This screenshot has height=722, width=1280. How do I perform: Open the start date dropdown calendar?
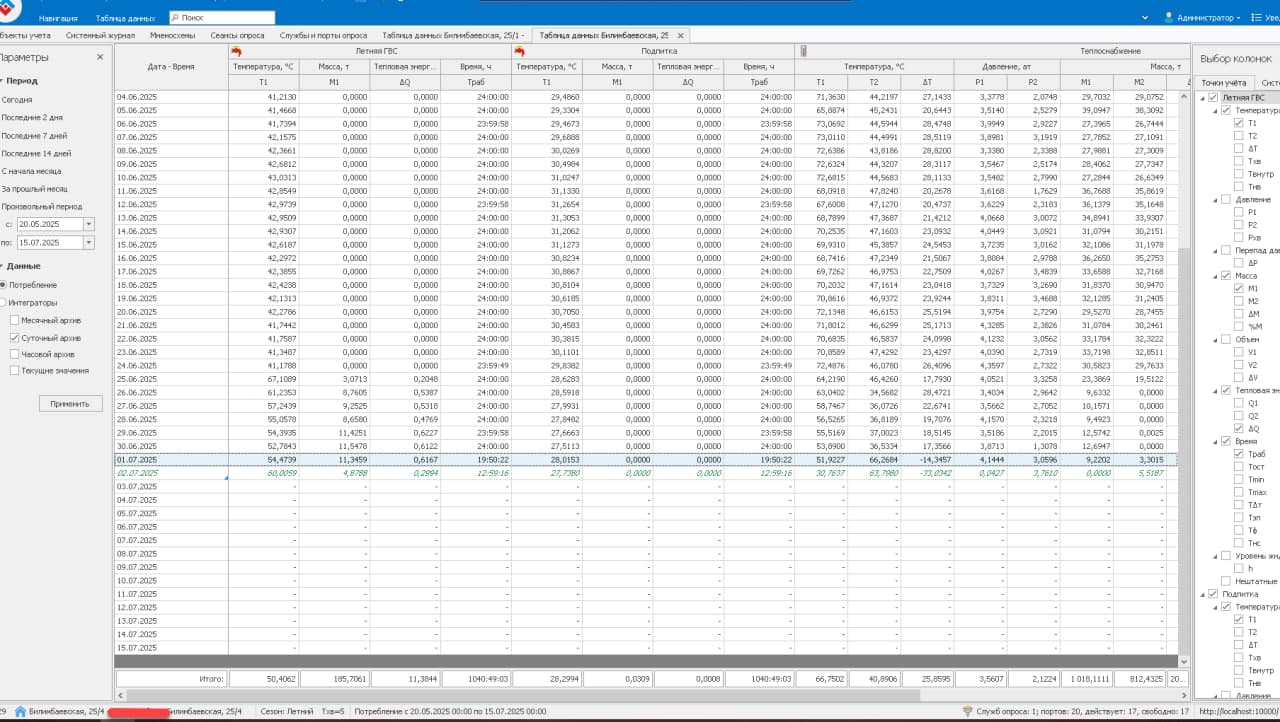[89, 225]
